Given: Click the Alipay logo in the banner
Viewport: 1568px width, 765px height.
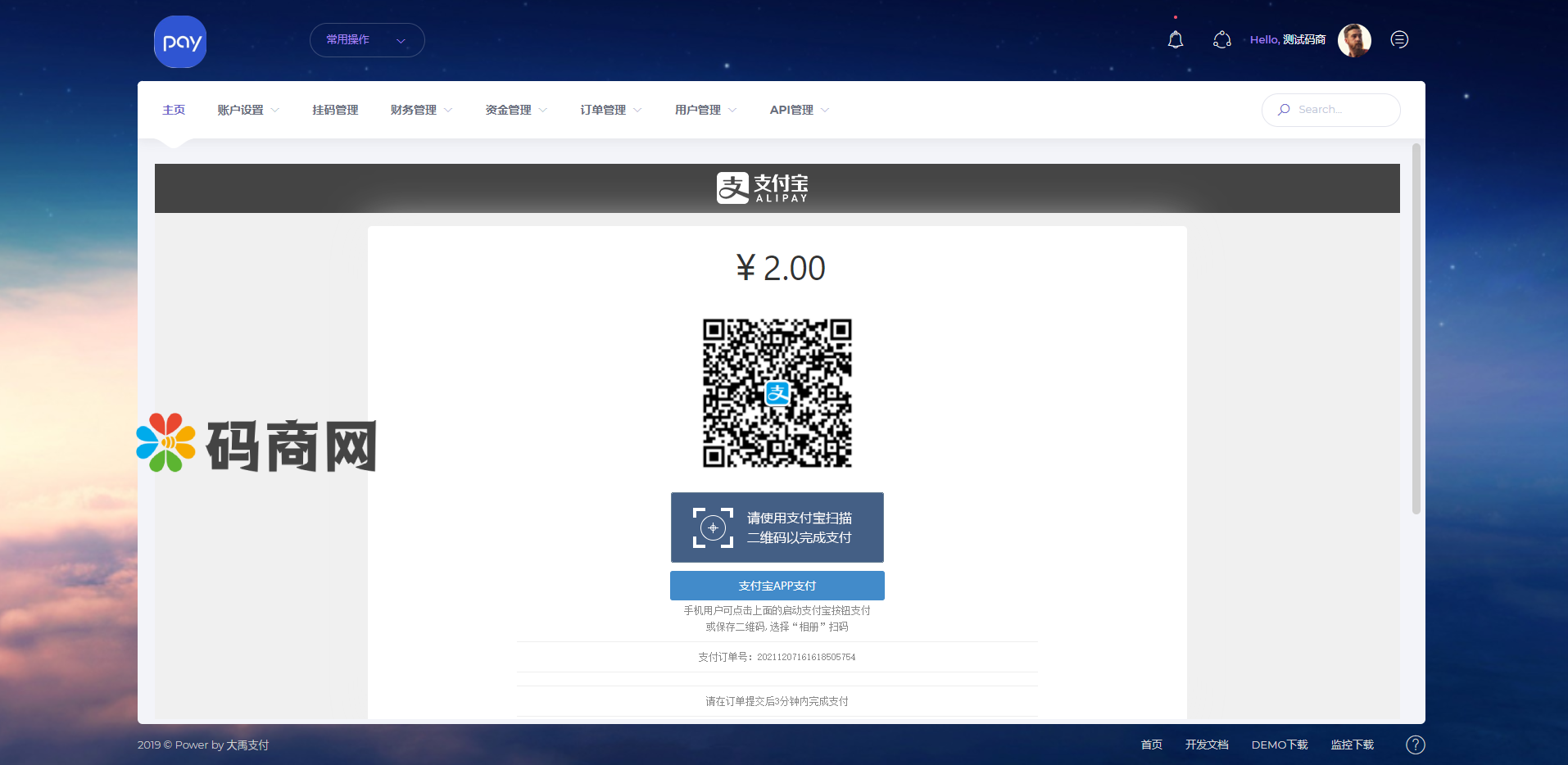Looking at the screenshot, I should pos(763,188).
